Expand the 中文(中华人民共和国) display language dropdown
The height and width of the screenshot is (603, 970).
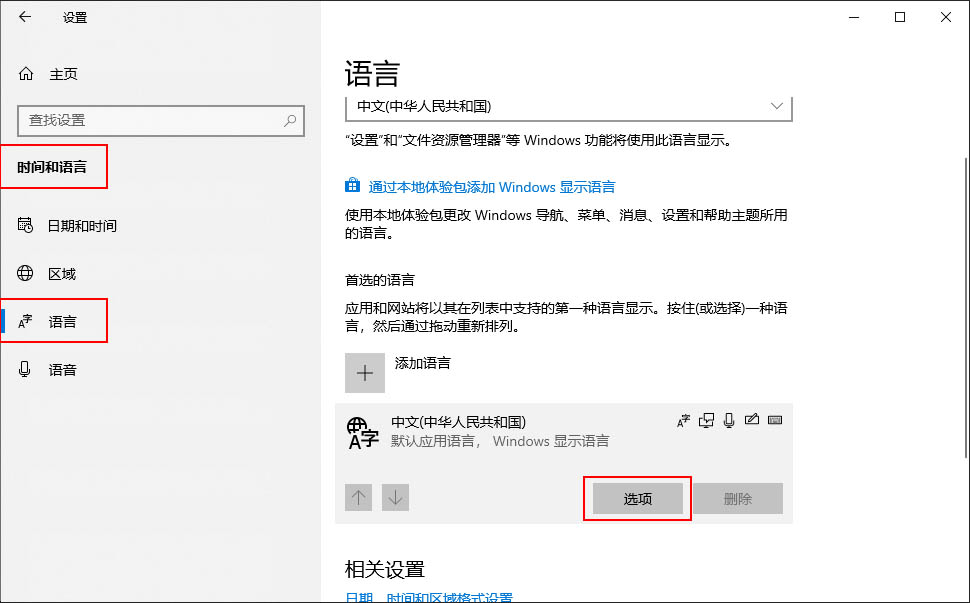coord(569,108)
